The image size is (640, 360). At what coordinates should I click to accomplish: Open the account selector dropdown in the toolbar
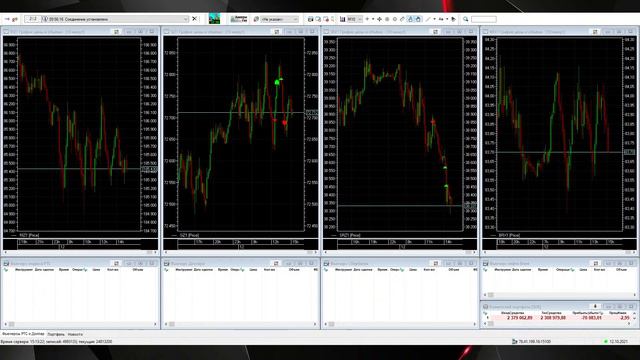click(280, 19)
